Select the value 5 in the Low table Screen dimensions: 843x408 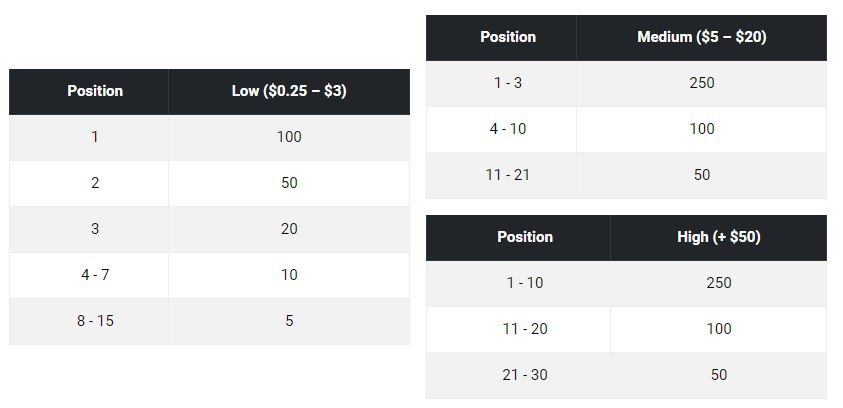[x=289, y=321]
